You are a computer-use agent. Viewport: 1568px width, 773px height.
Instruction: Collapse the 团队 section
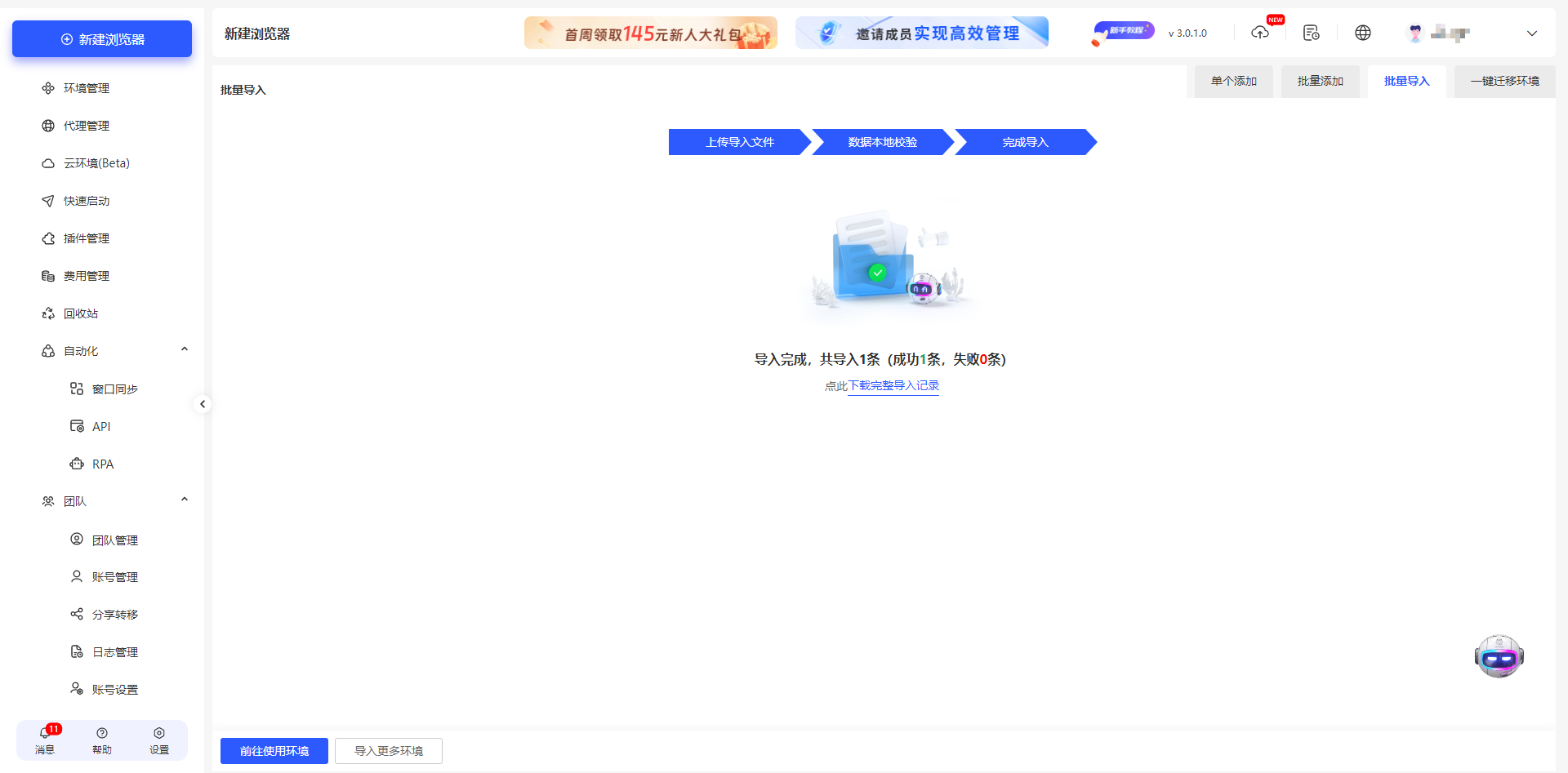tap(185, 499)
